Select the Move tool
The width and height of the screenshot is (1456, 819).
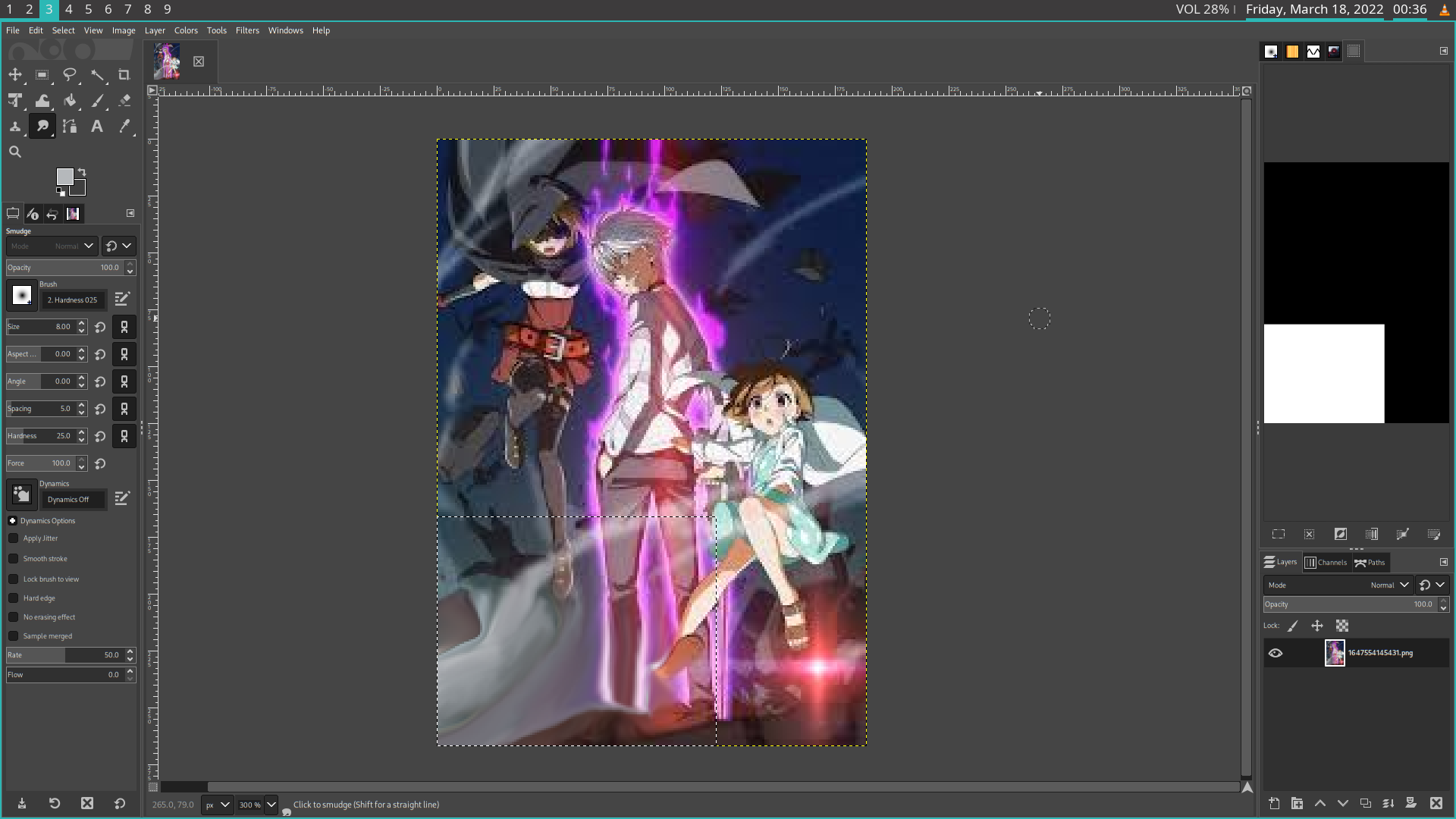click(x=15, y=75)
